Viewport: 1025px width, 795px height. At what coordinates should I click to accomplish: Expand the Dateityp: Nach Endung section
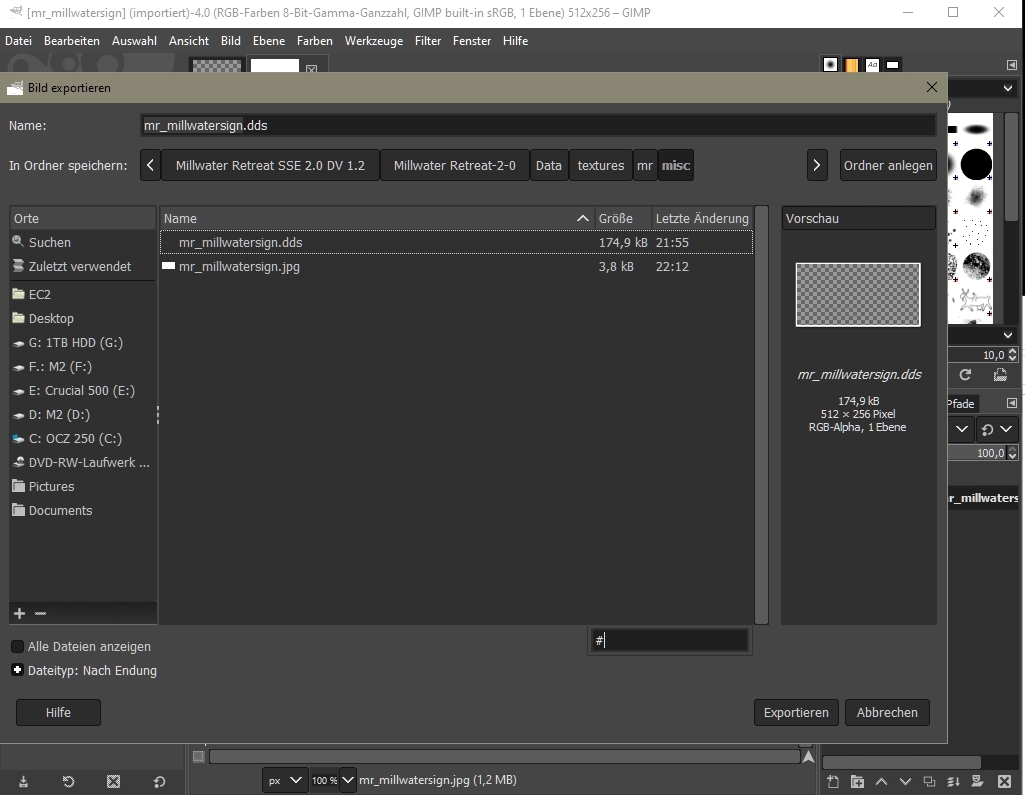[17, 671]
